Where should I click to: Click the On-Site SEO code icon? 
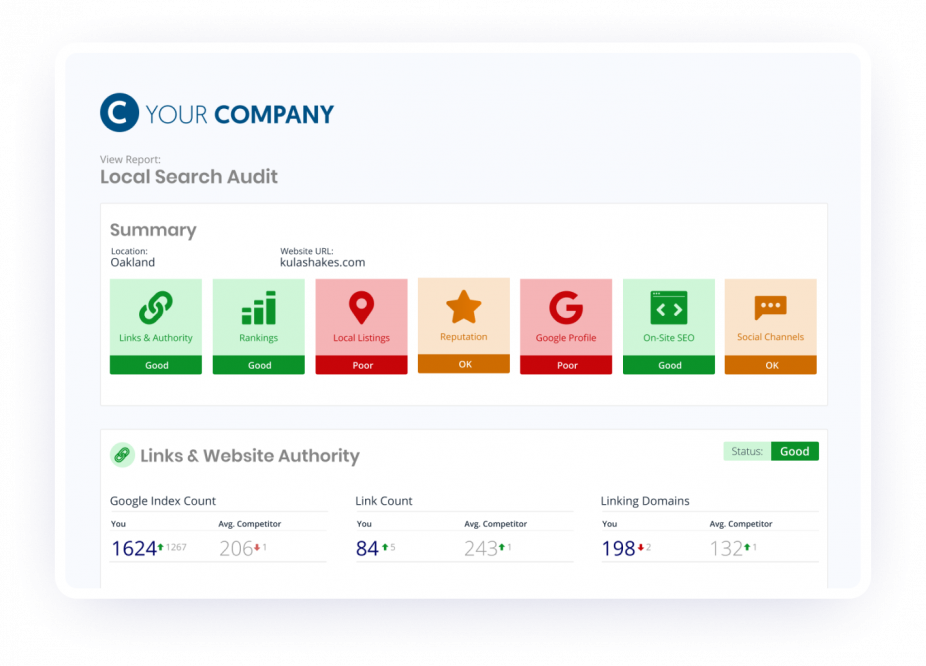click(x=669, y=308)
